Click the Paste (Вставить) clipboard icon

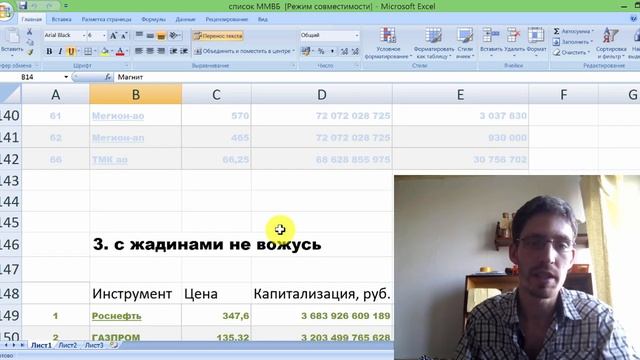point(12,37)
